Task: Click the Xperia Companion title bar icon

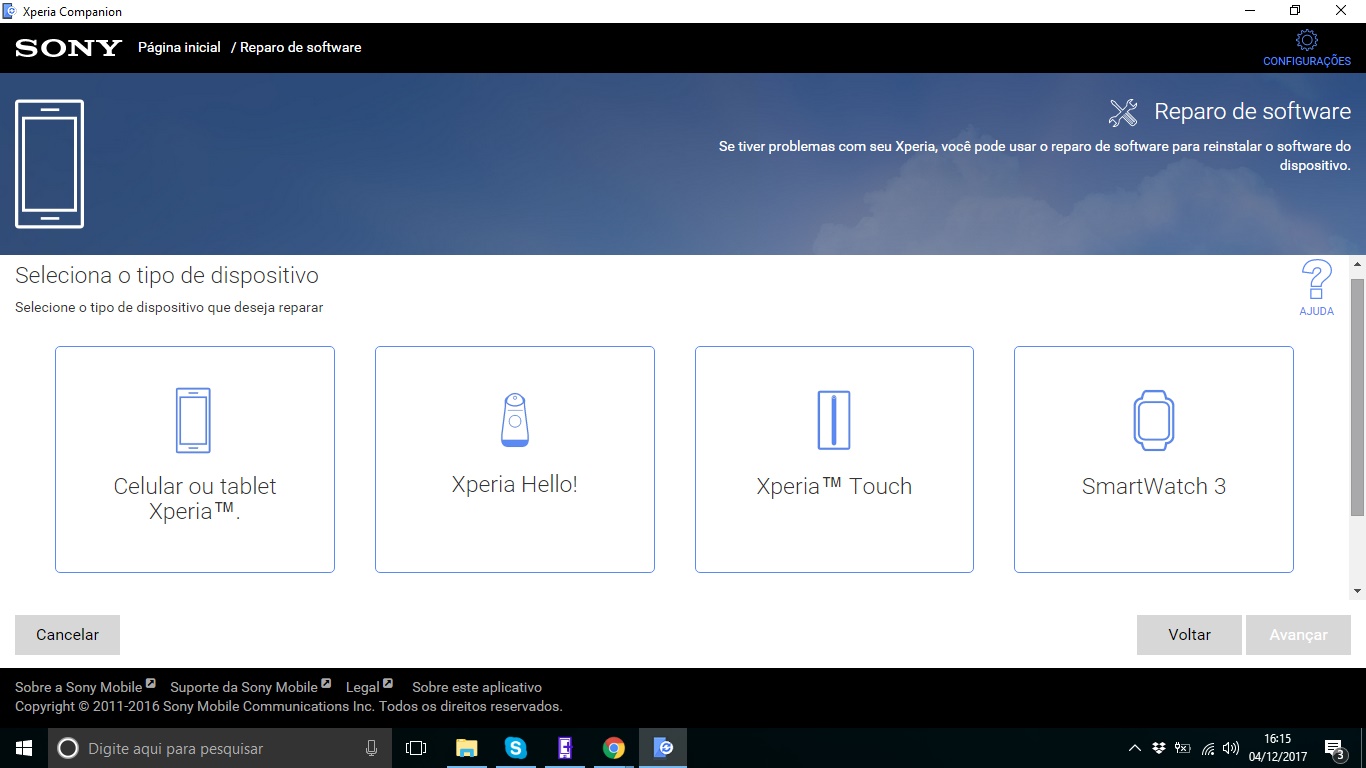Action: coord(9,11)
